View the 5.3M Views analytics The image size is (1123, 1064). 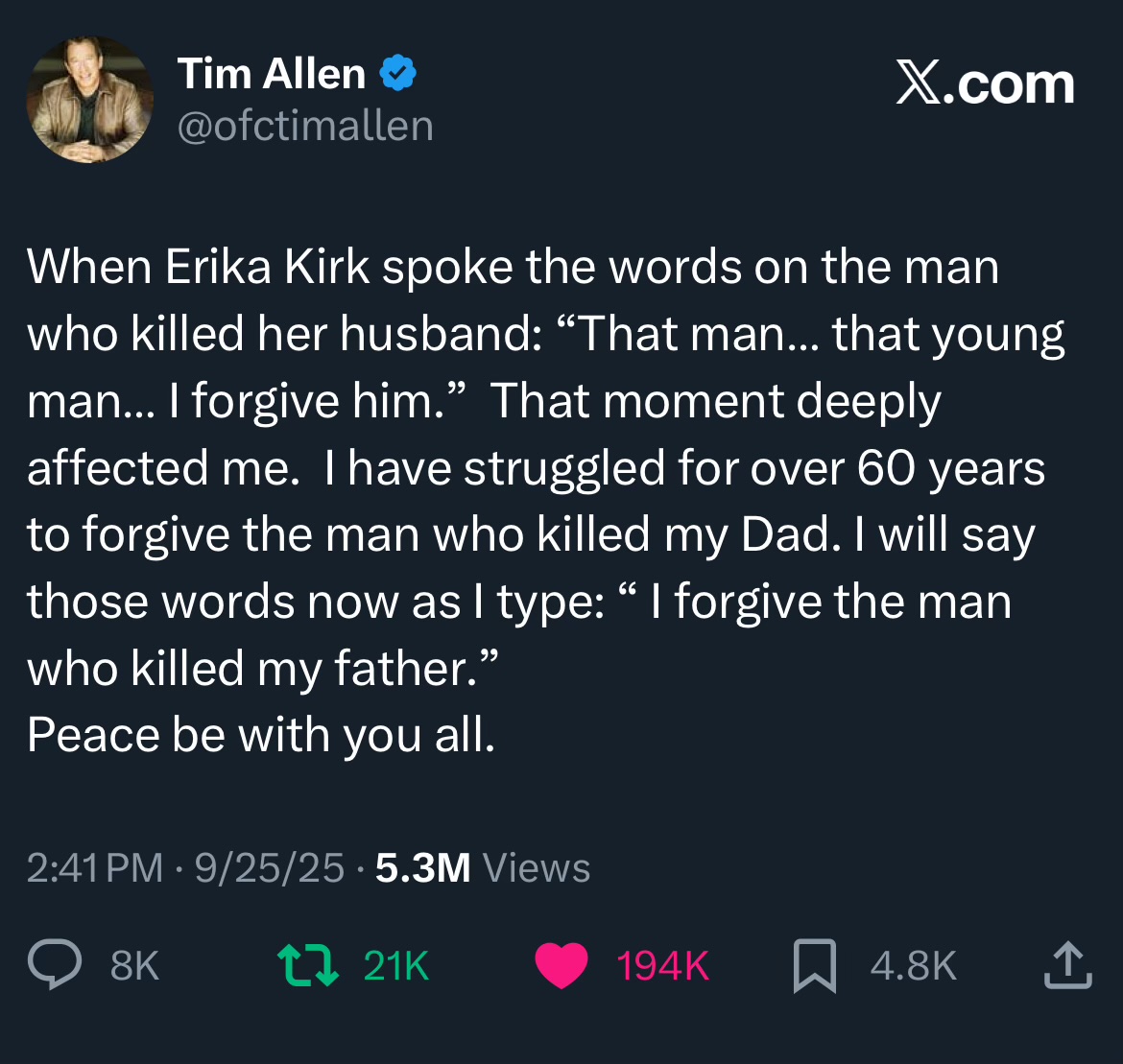[483, 867]
